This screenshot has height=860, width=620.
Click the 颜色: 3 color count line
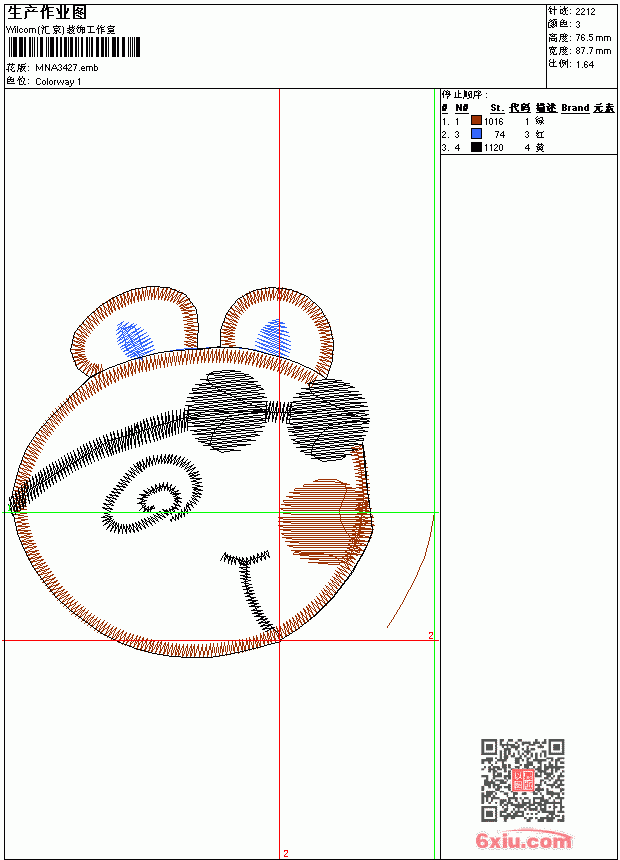[564, 24]
